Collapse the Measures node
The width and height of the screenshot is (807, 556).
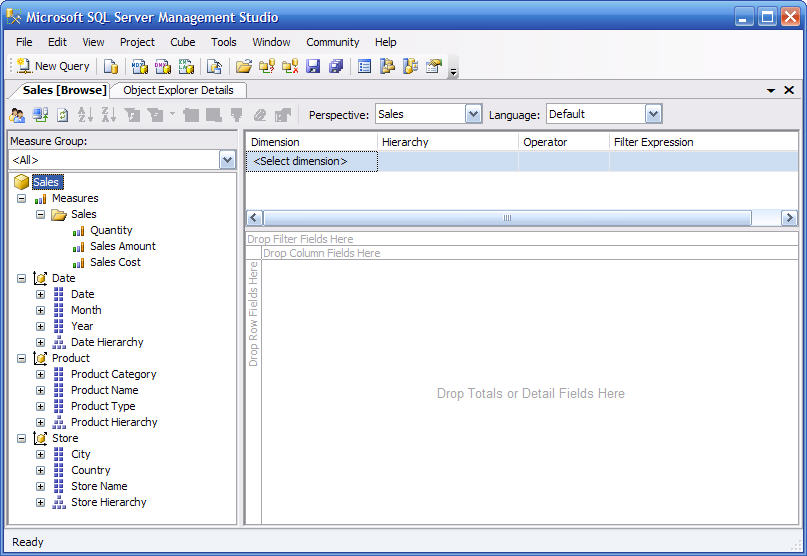click(21, 198)
